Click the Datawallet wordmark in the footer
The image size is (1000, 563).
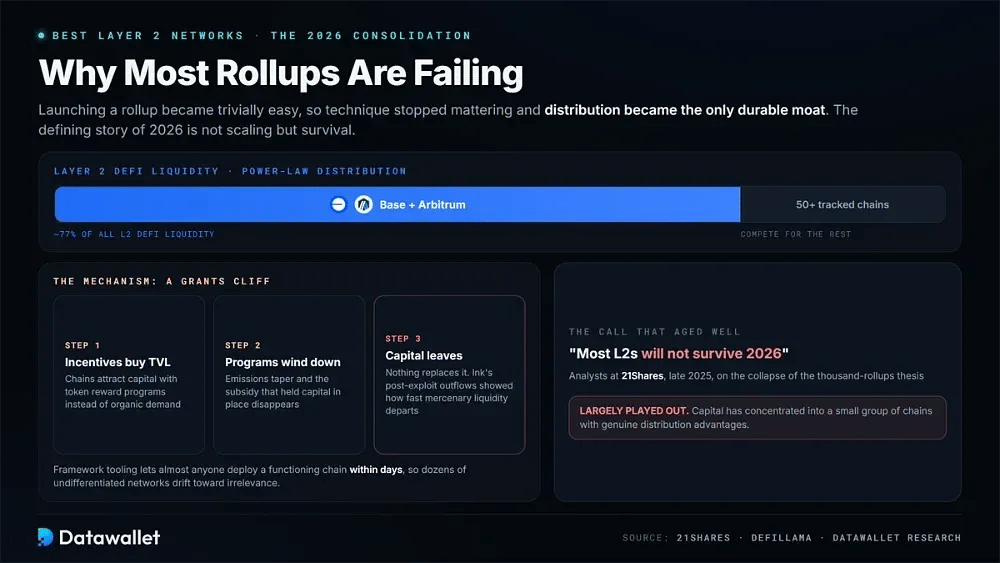pyautogui.click(x=109, y=537)
